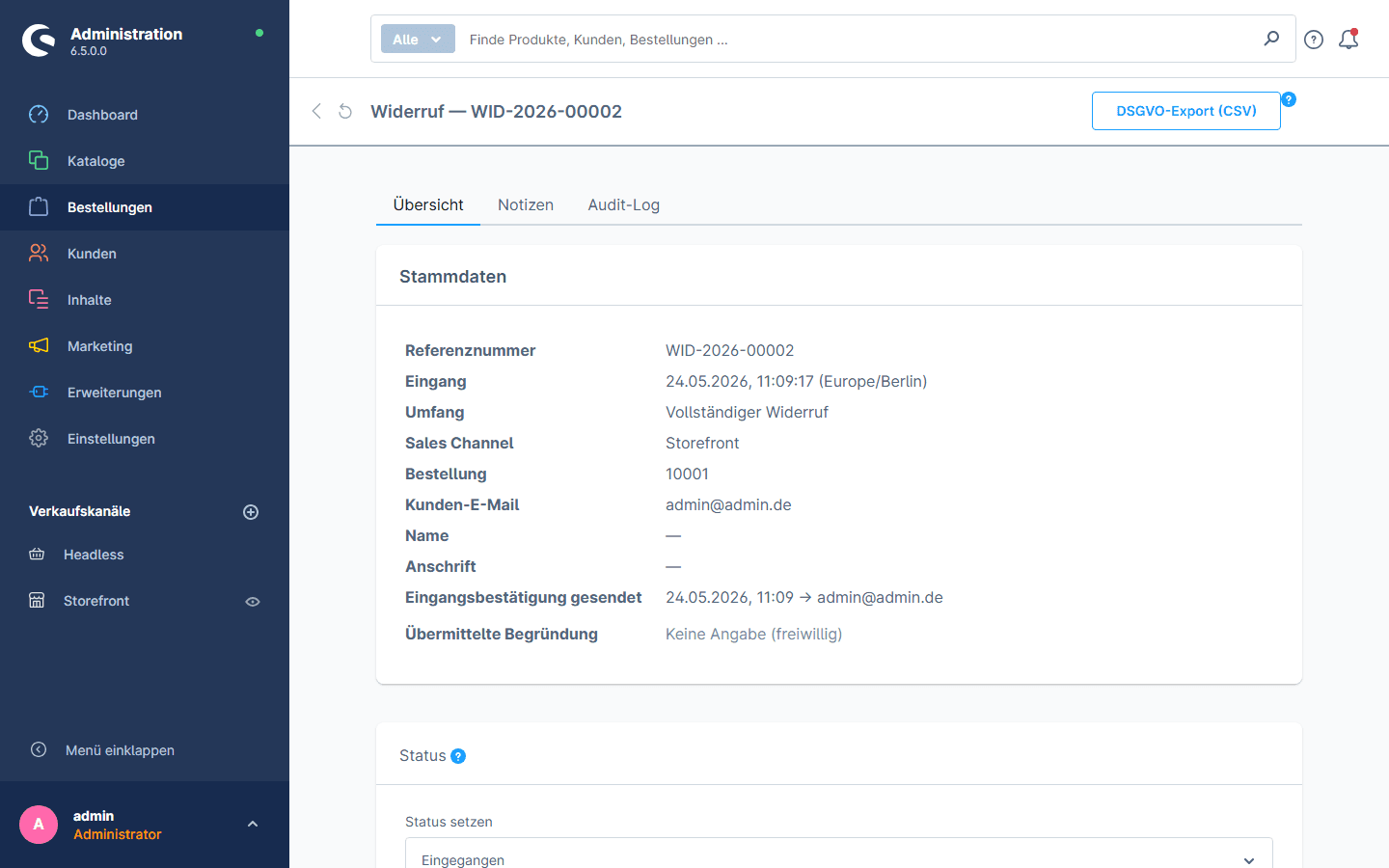Open the Alle search filter dropdown
The image size is (1389, 868).
click(418, 40)
